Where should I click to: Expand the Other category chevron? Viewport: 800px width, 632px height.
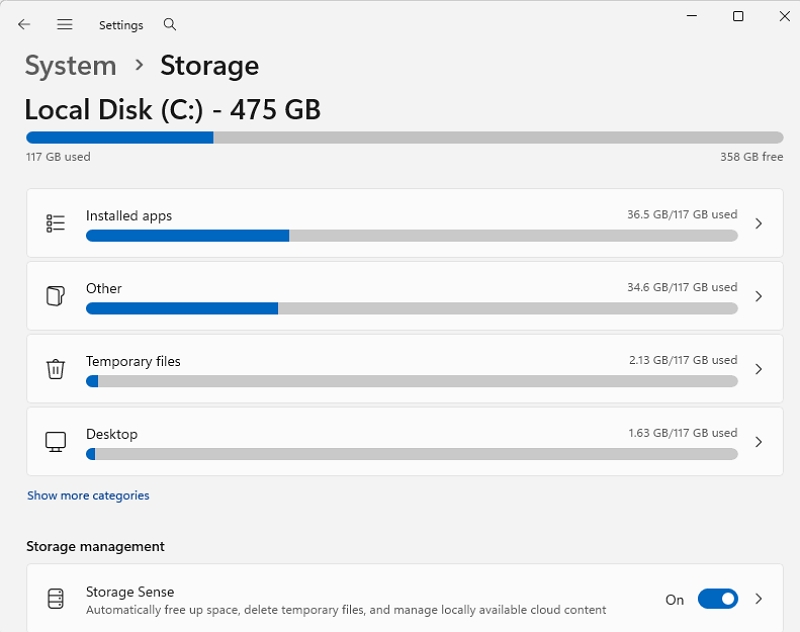759,296
